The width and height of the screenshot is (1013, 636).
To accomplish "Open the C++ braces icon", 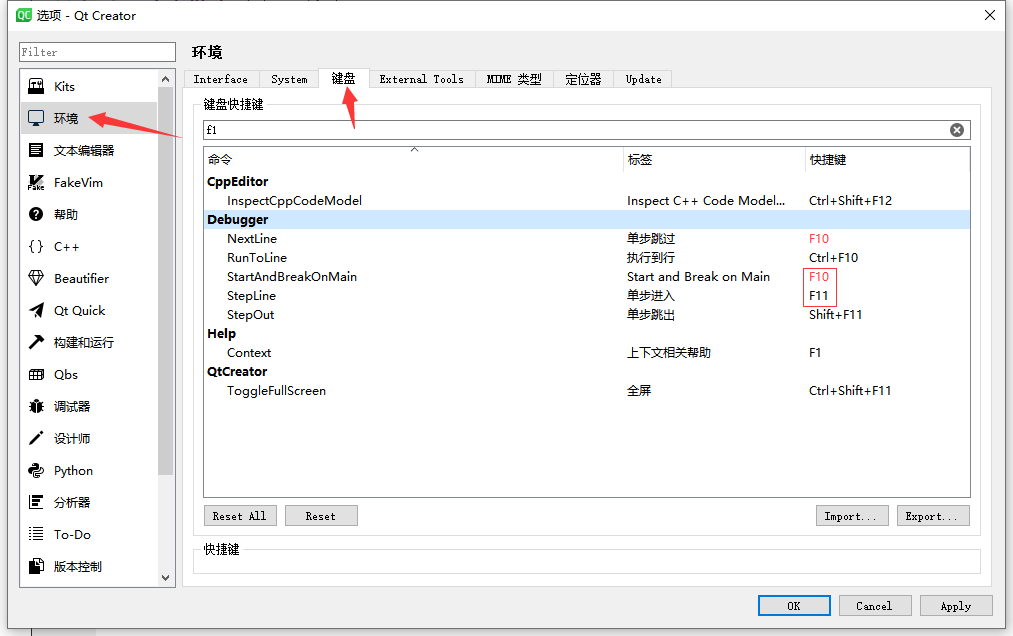I will [x=36, y=246].
